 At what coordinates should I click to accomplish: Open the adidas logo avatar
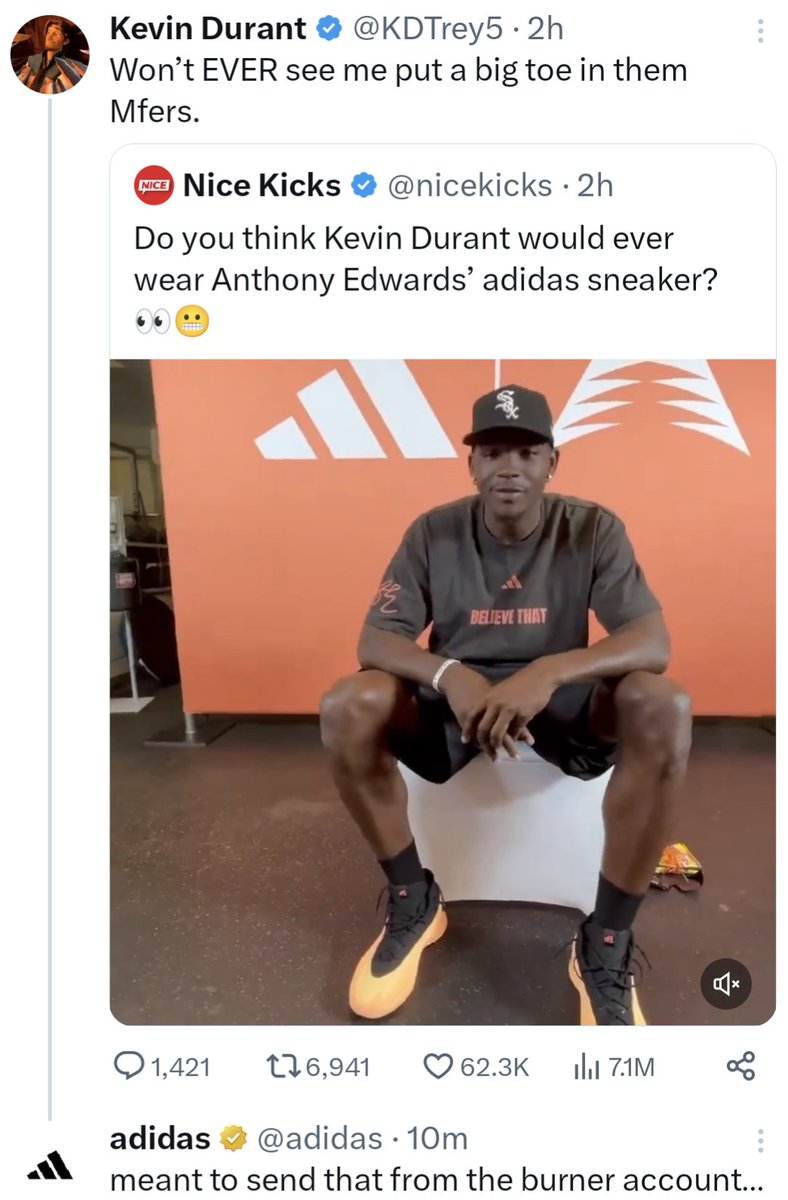[49, 1163]
